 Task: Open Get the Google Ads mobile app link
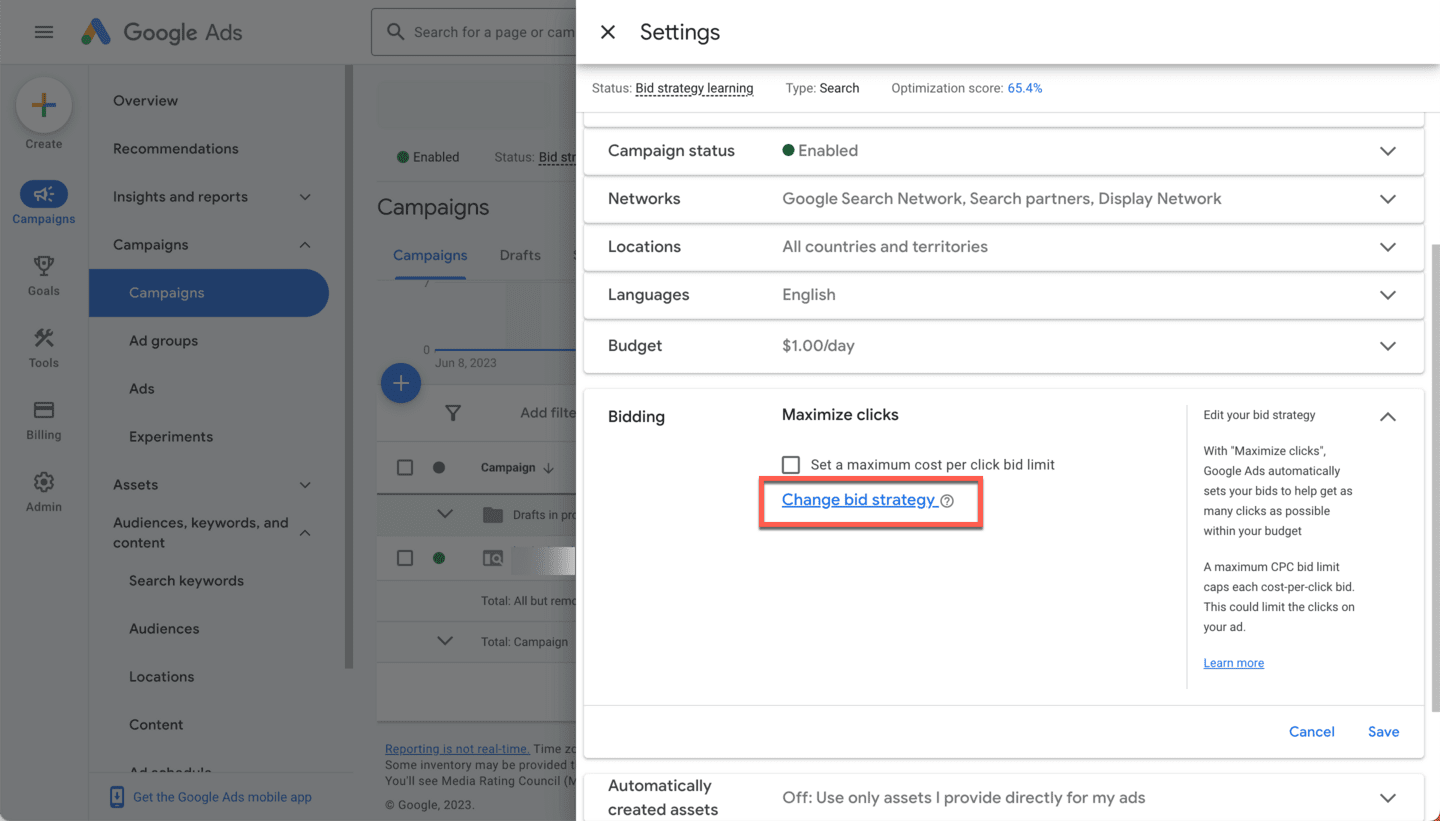(x=222, y=797)
